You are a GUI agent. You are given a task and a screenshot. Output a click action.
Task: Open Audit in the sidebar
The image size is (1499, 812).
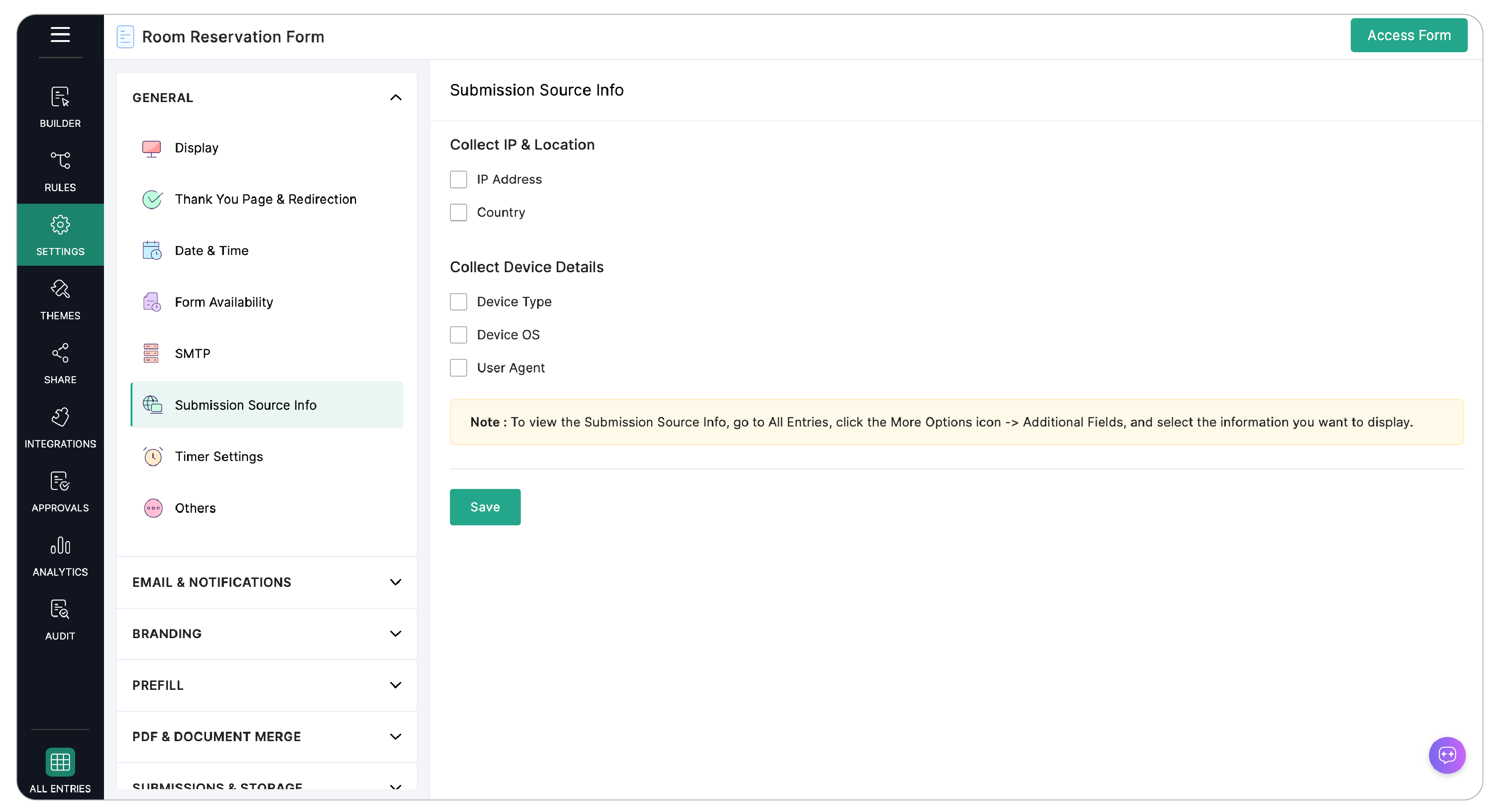tap(60, 619)
